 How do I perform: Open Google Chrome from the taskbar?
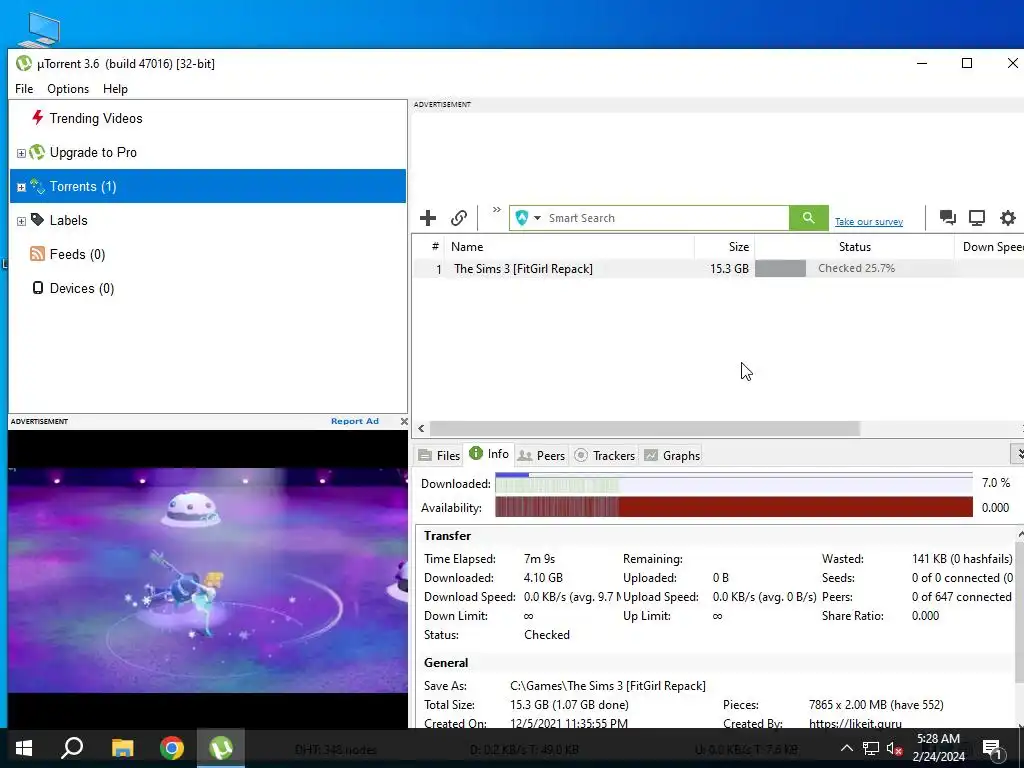tap(172, 748)
